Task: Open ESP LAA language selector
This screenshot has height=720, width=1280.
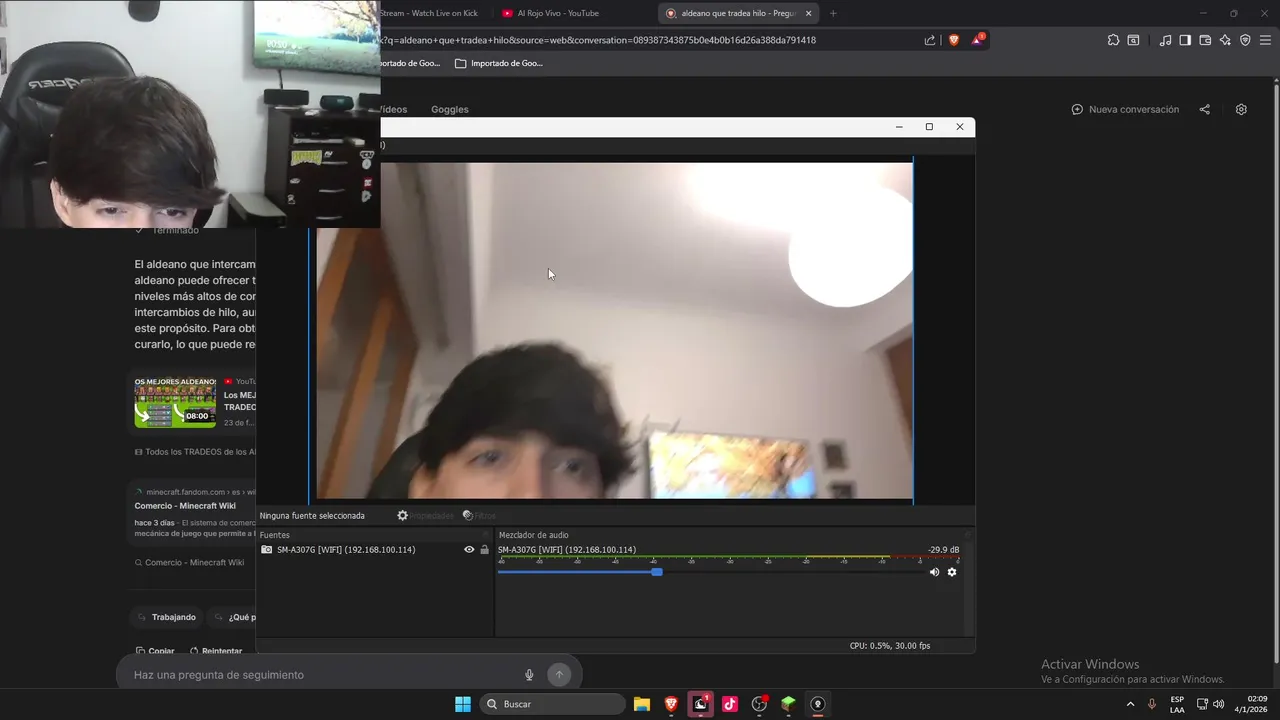Action: coord(1177,704)
